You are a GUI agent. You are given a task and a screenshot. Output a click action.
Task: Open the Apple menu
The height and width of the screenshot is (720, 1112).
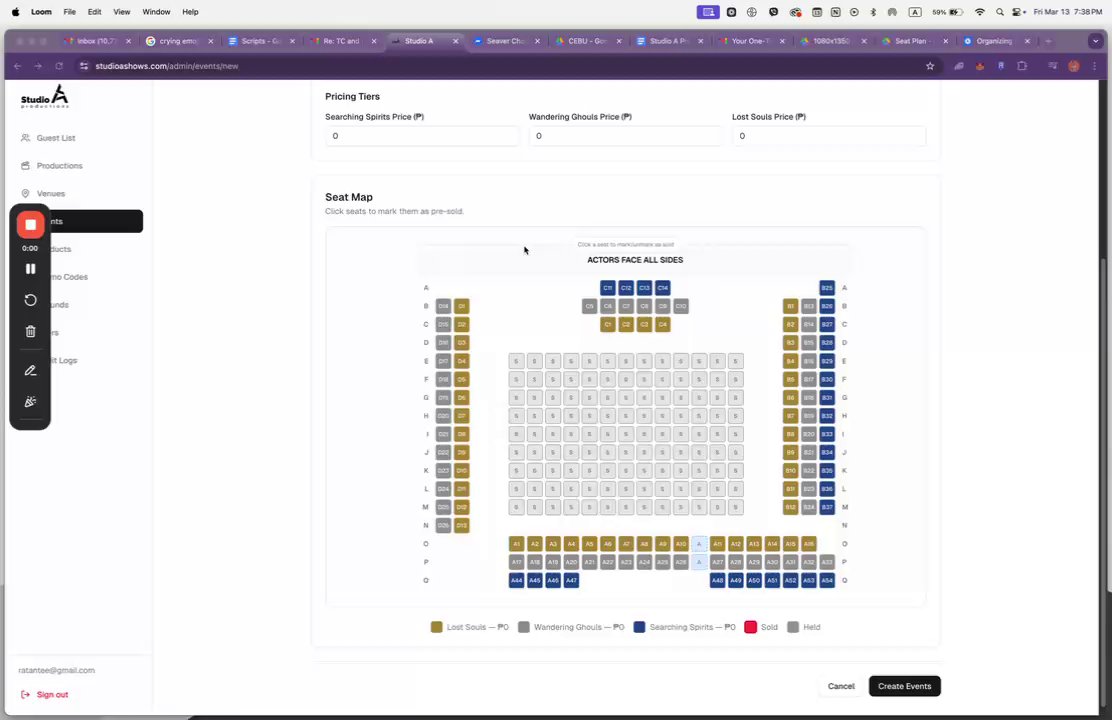coord(16,12)
